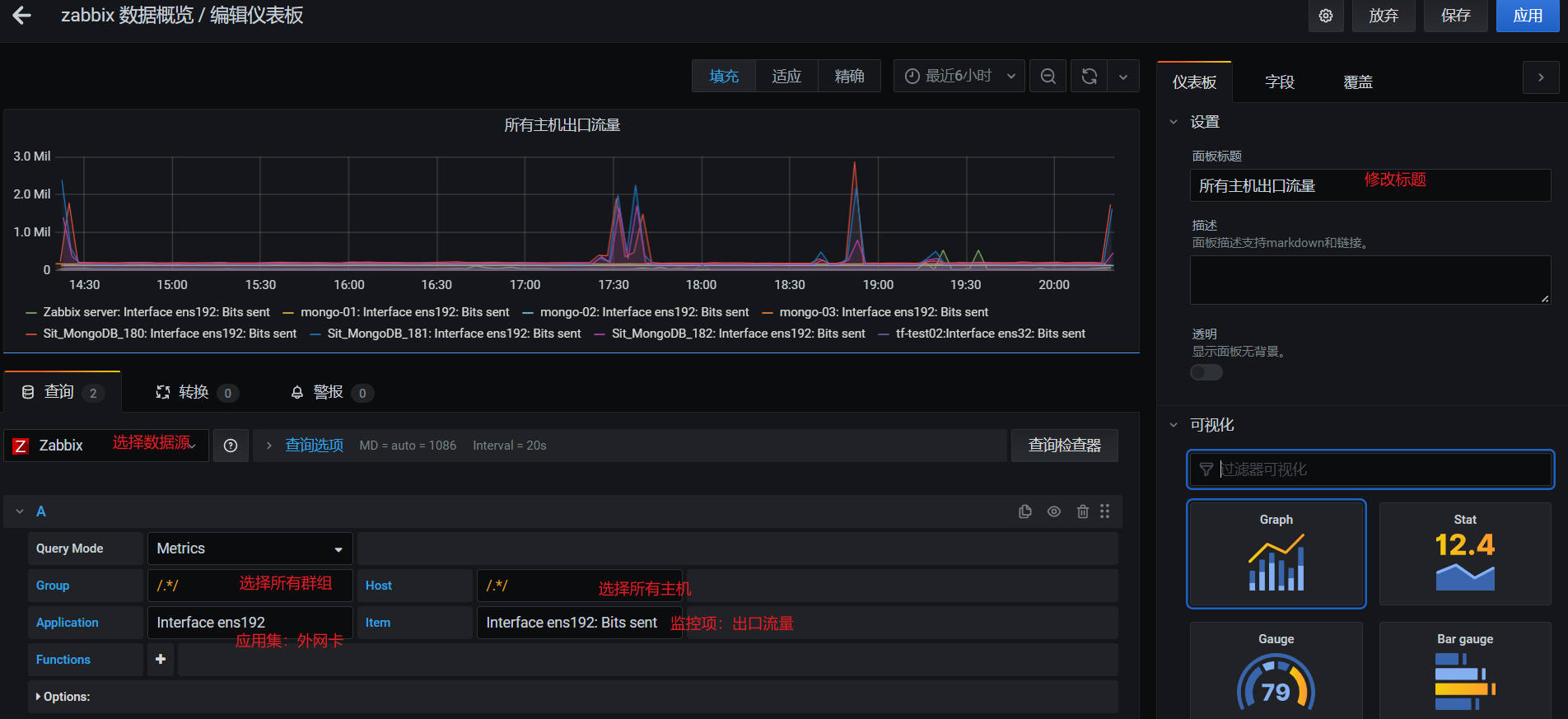Click the 应用 button

coord(1528,16)
